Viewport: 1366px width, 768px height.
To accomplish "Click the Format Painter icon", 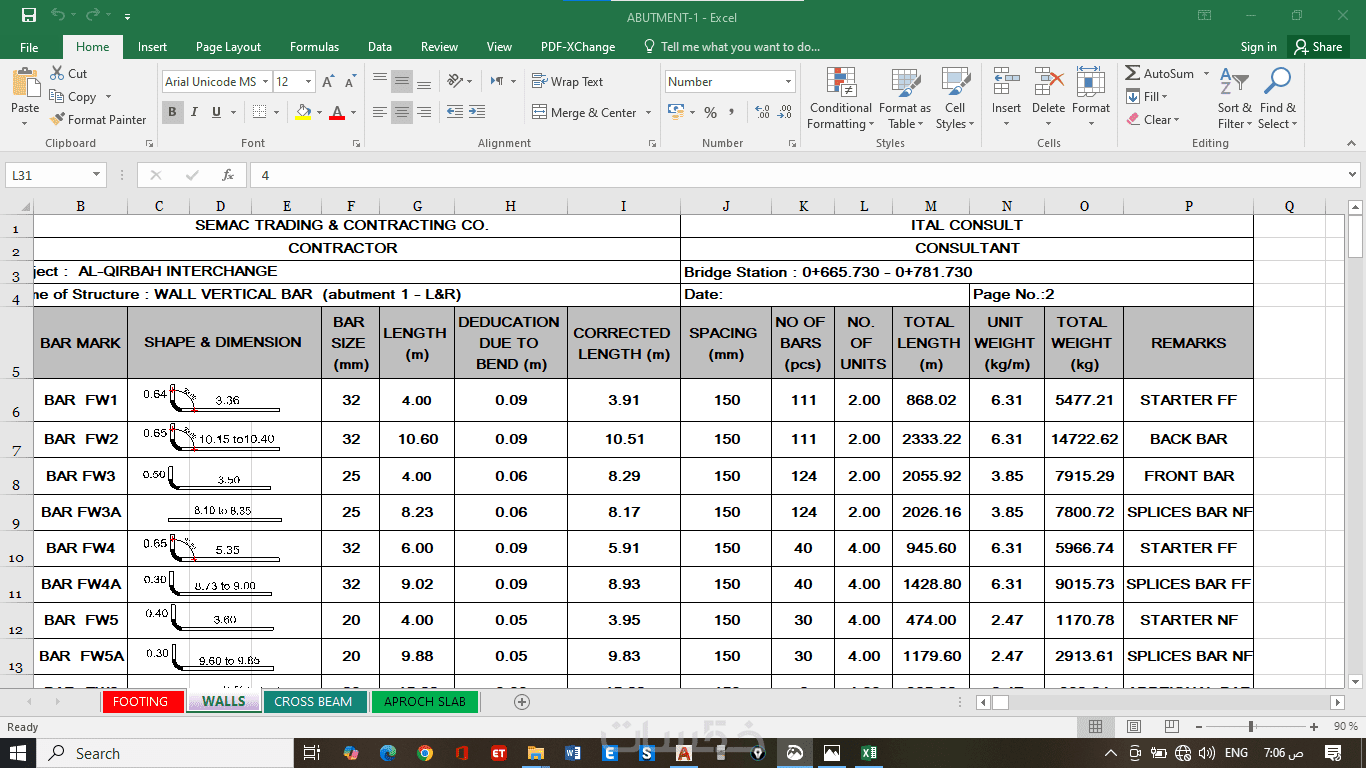I will 58,120.
